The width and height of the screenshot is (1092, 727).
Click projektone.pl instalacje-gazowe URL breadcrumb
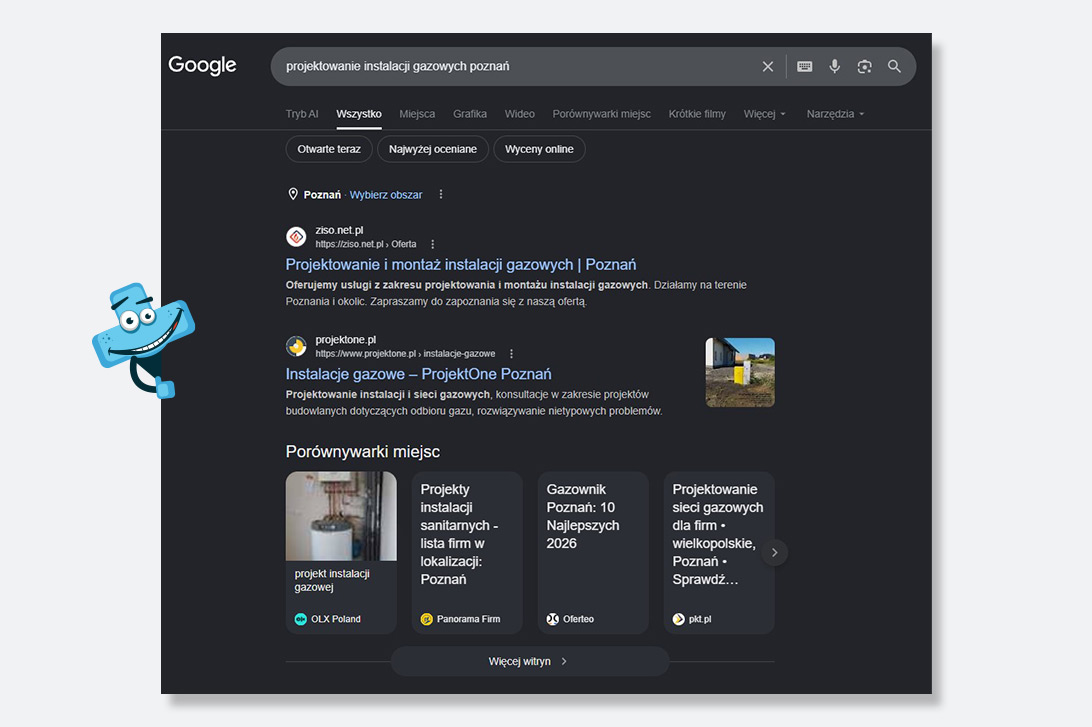(405, 354)
